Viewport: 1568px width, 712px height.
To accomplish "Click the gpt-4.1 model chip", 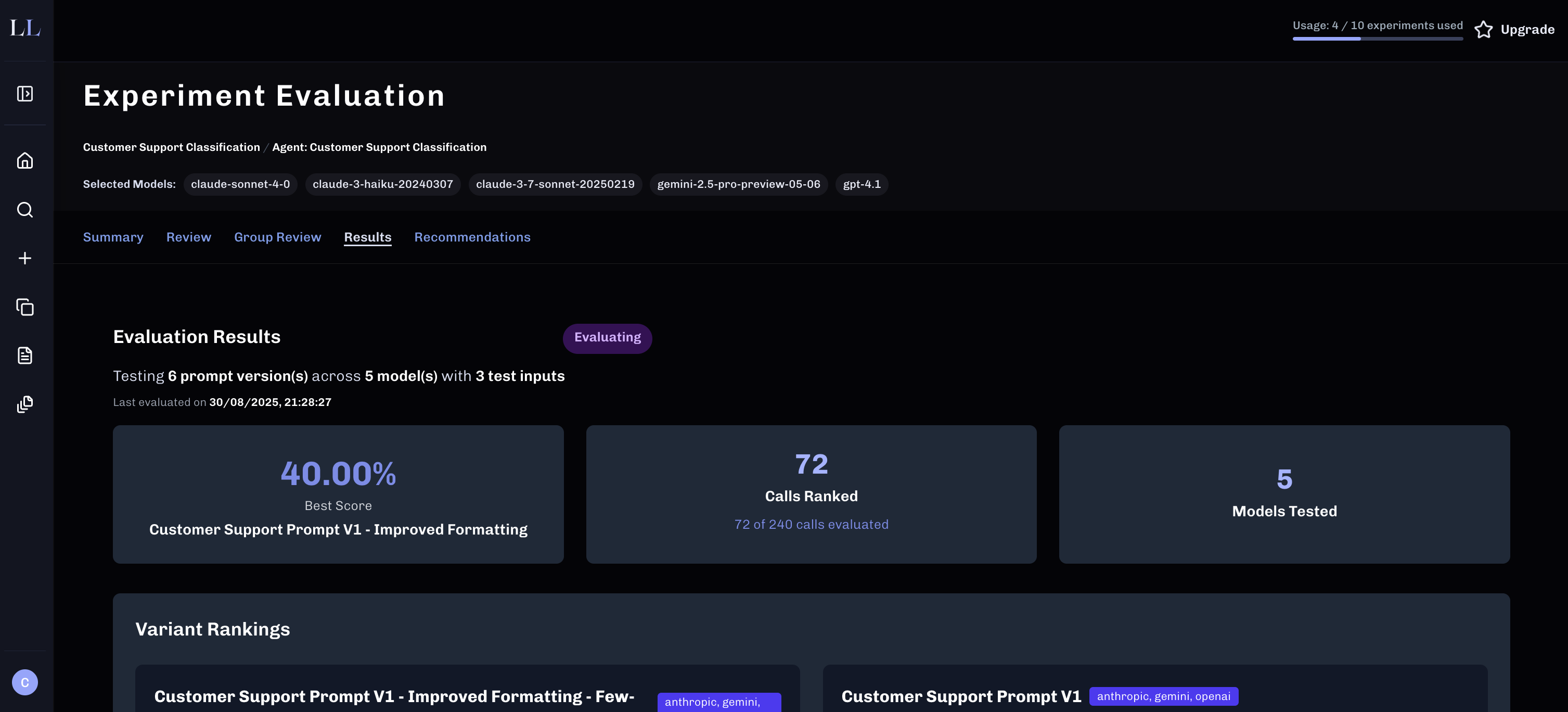I will pyautogui.click(x=862, y=184).
